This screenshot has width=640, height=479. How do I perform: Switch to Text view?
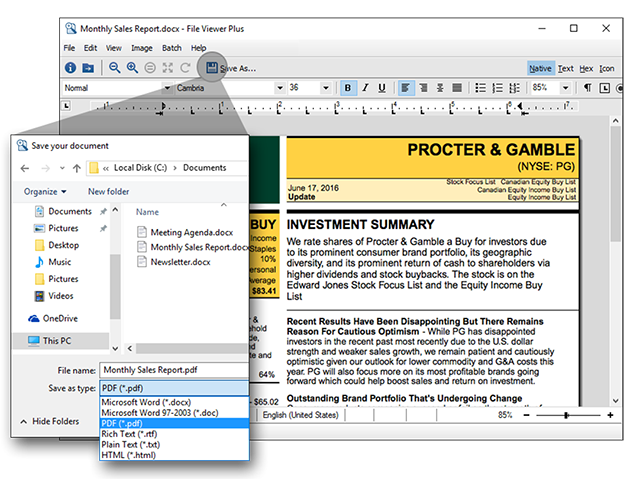[x=566, y=69]
